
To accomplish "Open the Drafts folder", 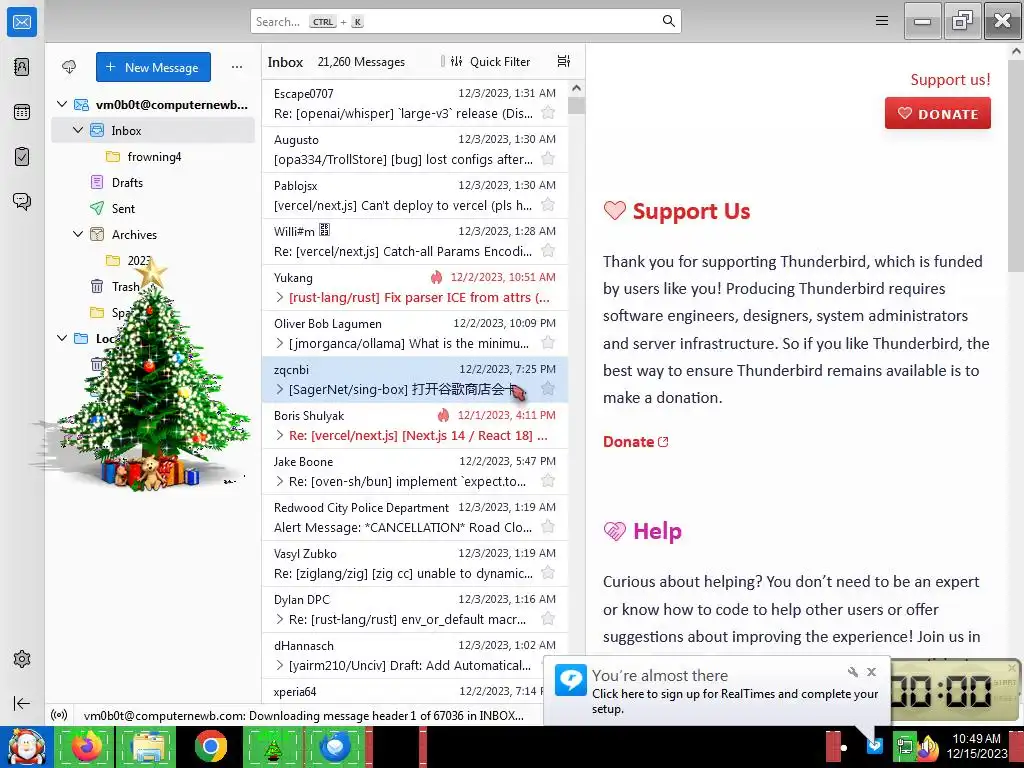I will [153, 182].
